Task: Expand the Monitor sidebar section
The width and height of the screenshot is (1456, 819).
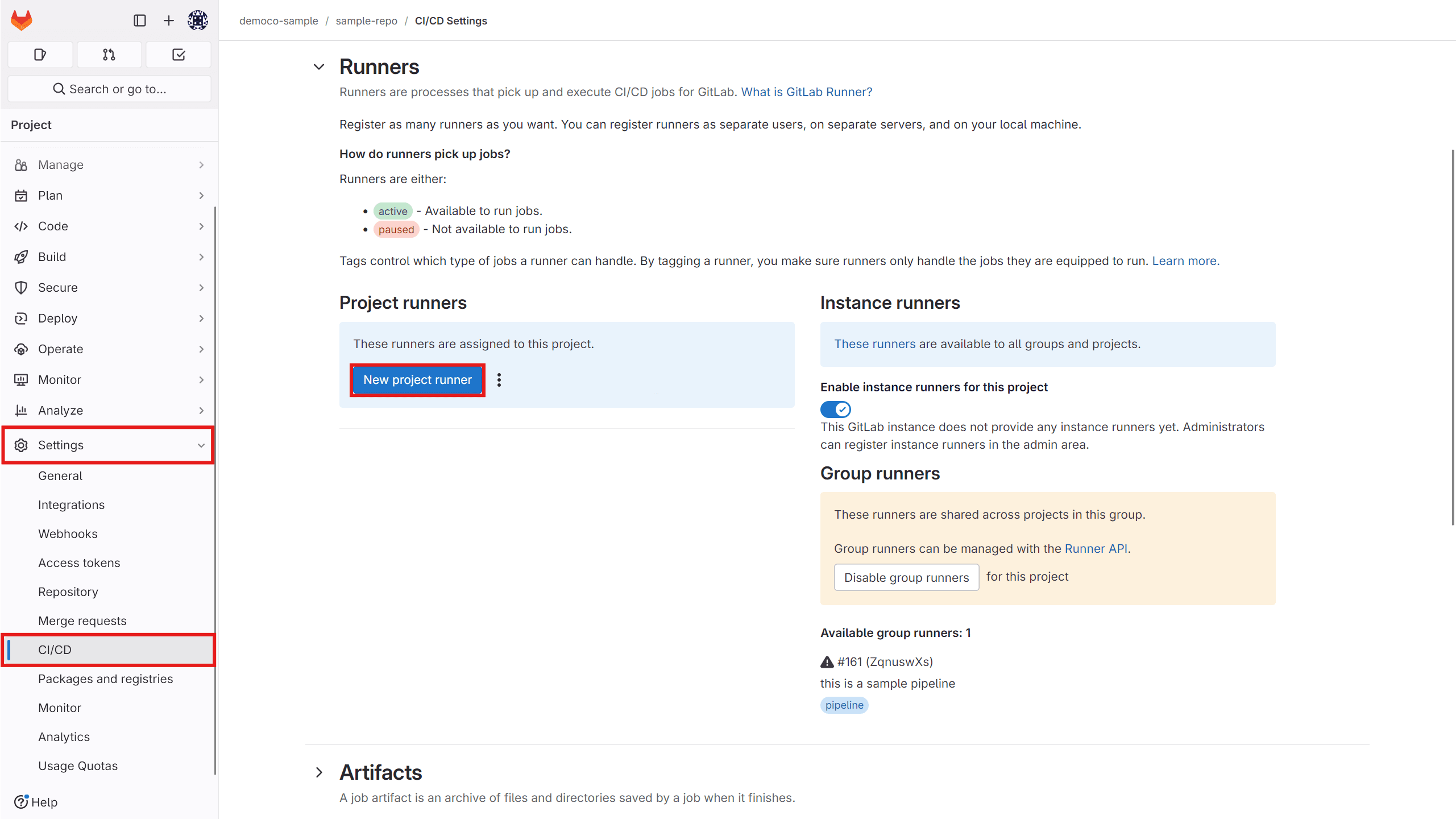Action: (109, 380)
